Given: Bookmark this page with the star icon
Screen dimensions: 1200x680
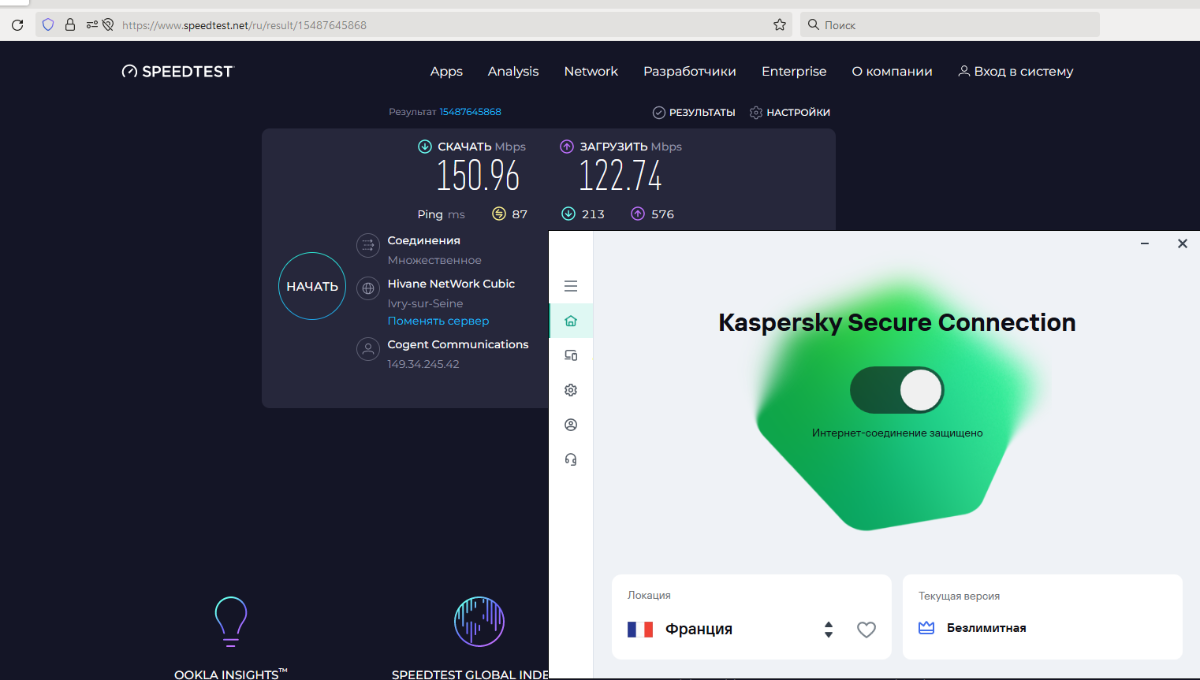Looking at the screenshot, I should tap(779, 25).
